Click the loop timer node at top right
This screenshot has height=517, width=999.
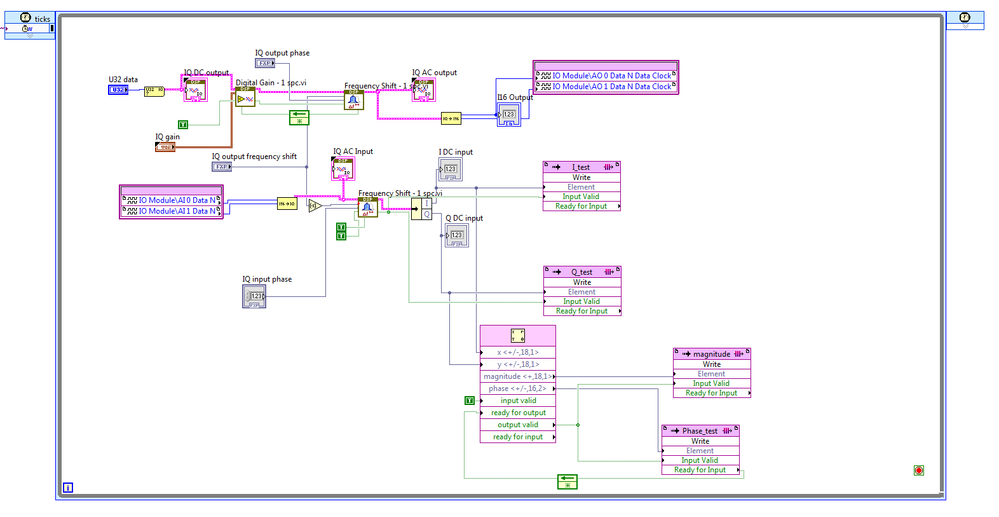[x=965, y=21]
